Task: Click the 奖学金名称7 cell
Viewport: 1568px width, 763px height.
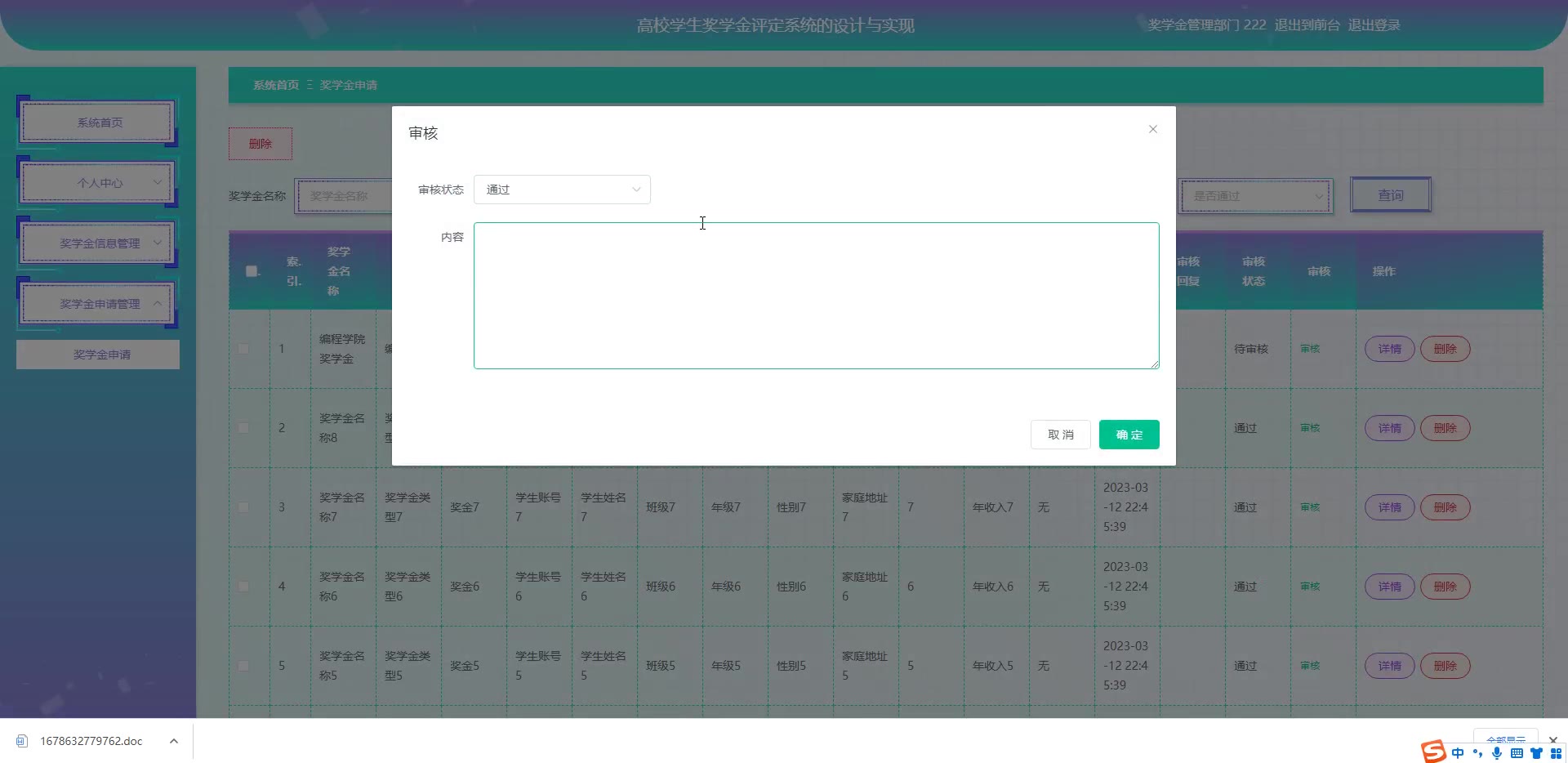Action: (x=342, y=507)
